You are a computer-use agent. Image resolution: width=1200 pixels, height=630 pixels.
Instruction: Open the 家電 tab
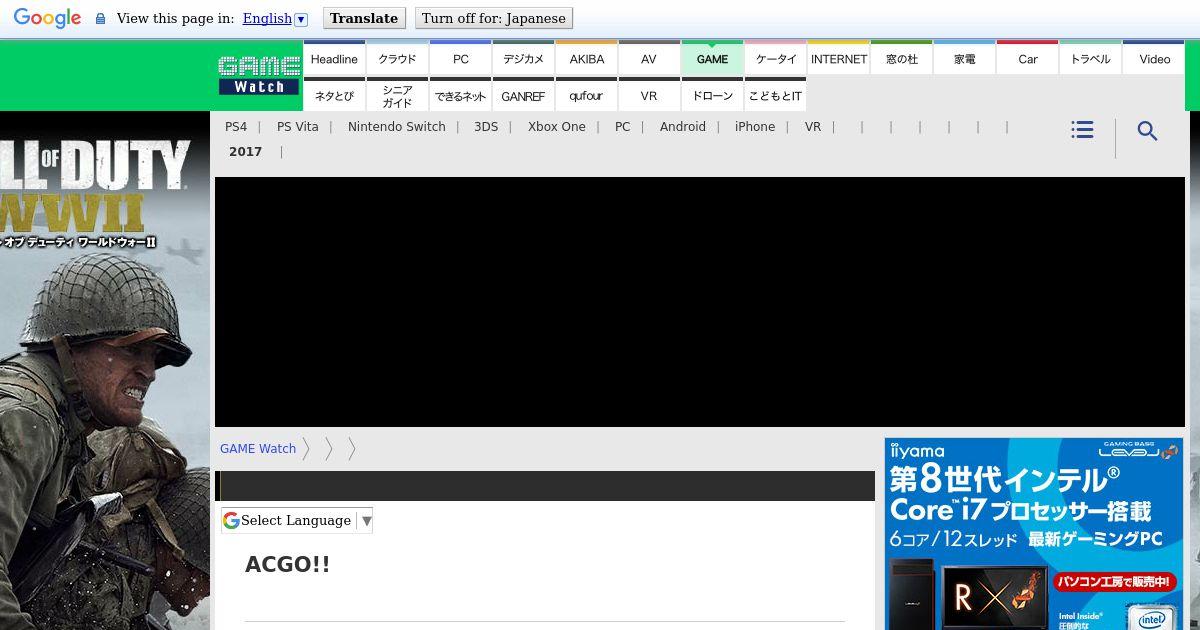965,58
